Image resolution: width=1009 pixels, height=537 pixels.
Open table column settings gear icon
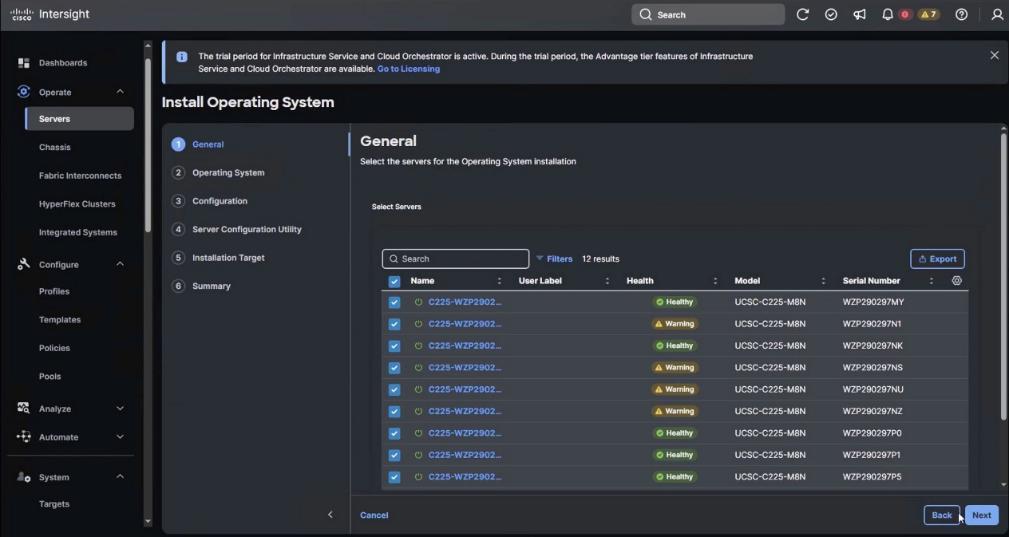point(957,280)
